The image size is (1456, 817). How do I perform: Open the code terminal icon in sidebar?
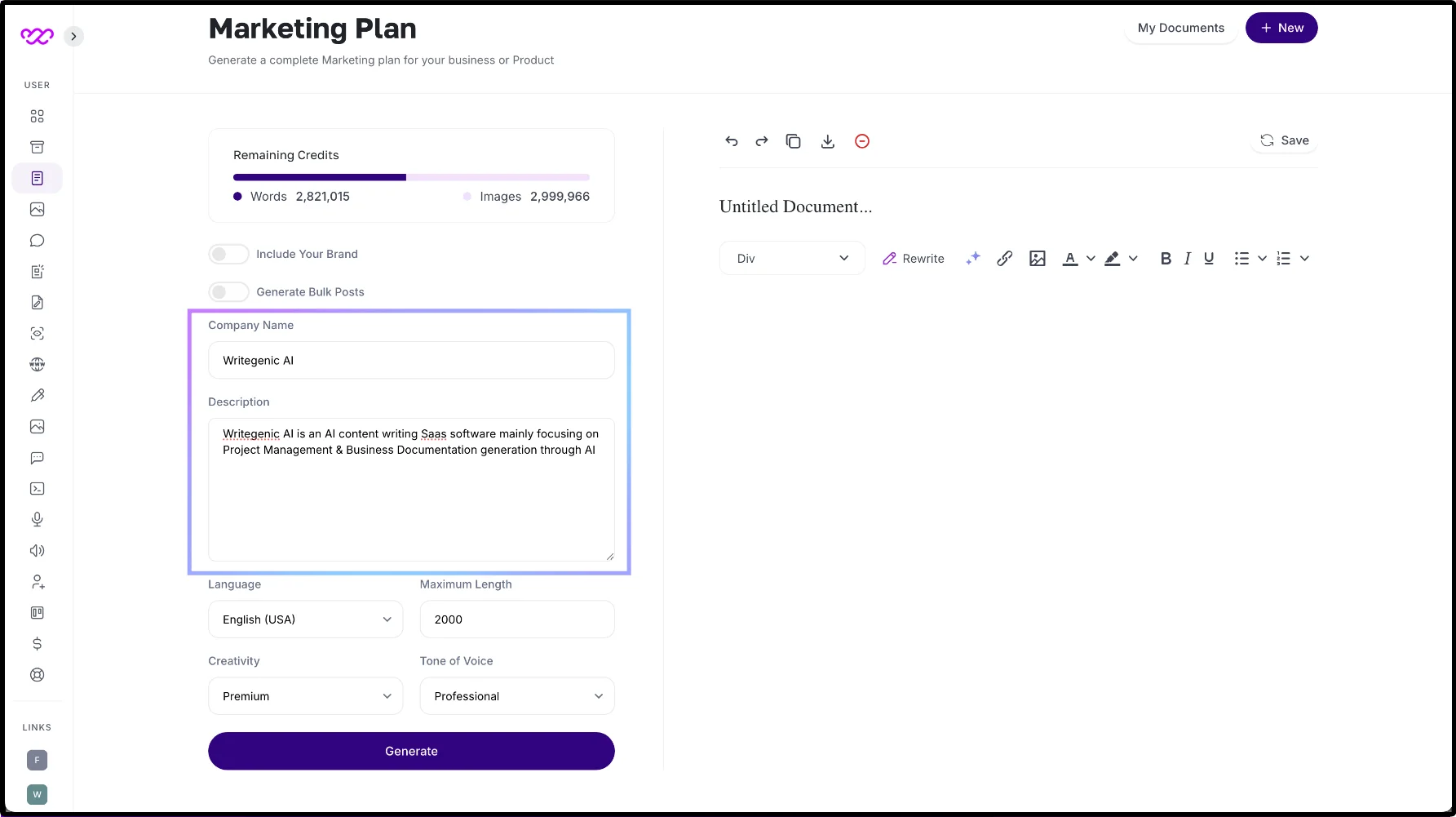[37, 488]
